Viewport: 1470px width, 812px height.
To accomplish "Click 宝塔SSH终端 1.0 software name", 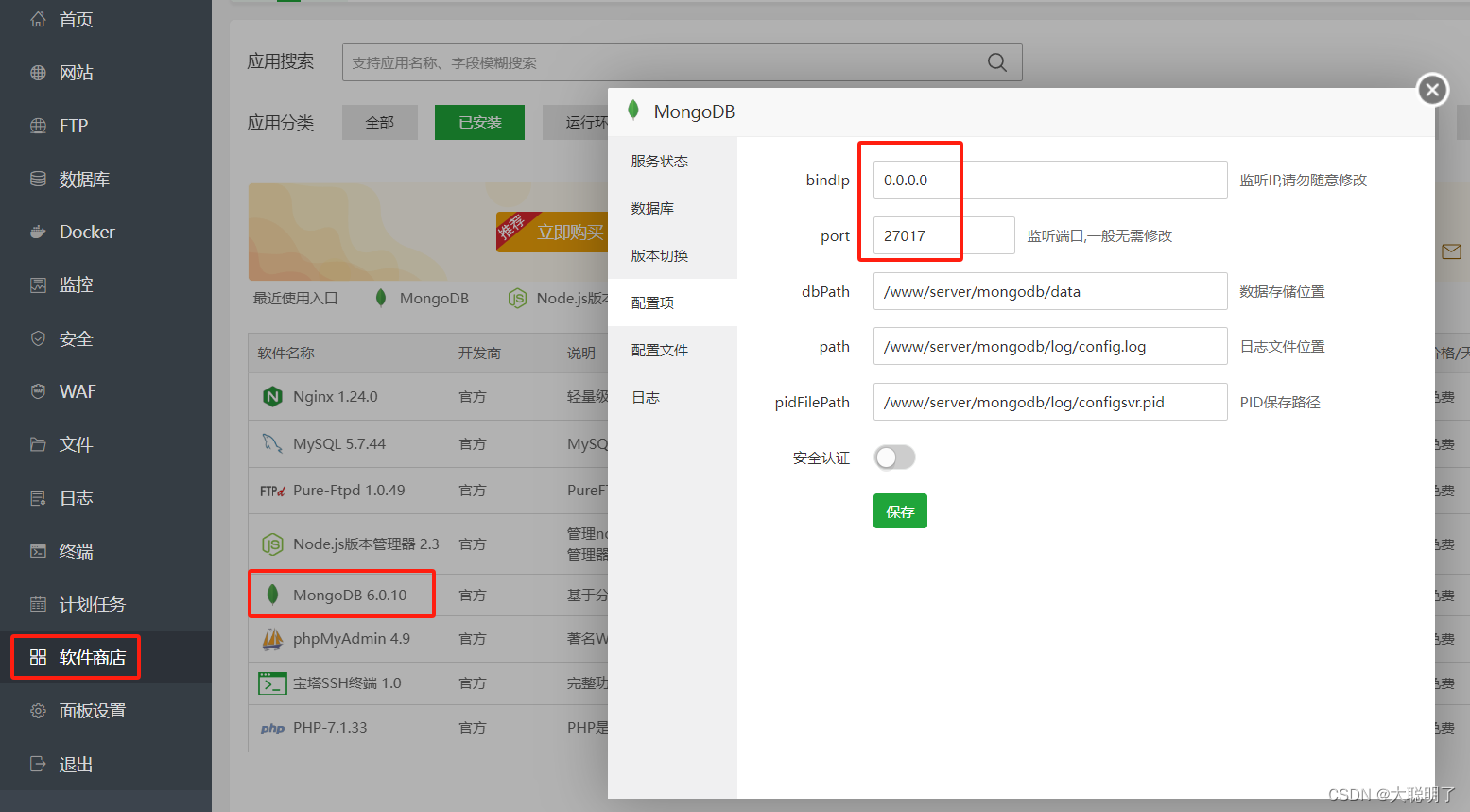I will 347,683.
